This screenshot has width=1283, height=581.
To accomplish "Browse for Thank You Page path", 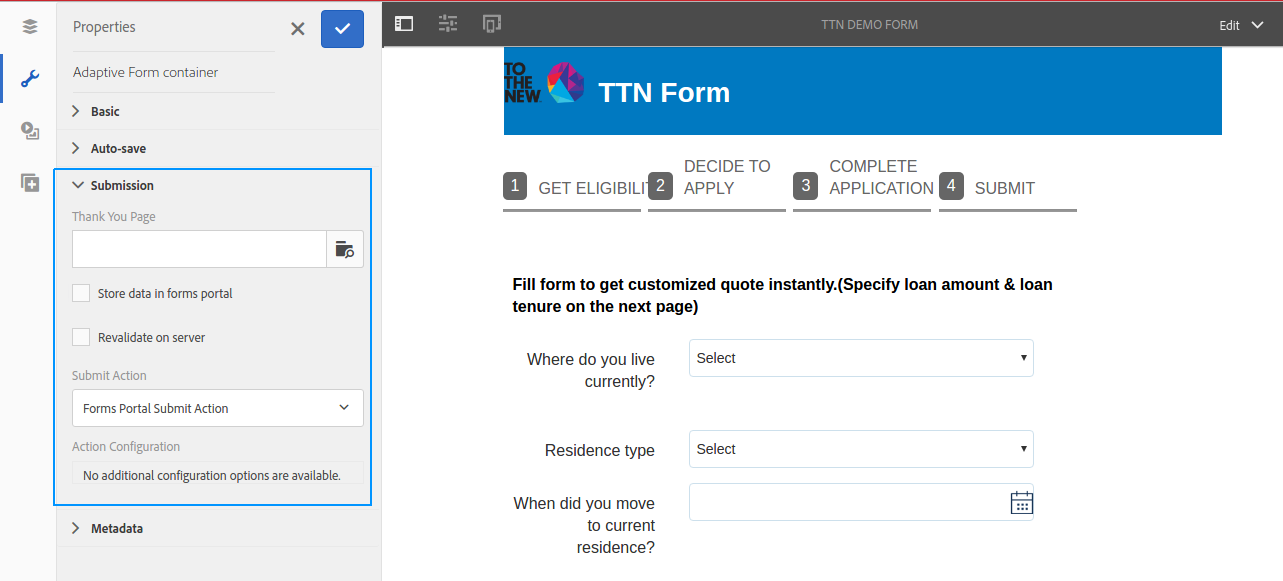I will pos(345,249).
